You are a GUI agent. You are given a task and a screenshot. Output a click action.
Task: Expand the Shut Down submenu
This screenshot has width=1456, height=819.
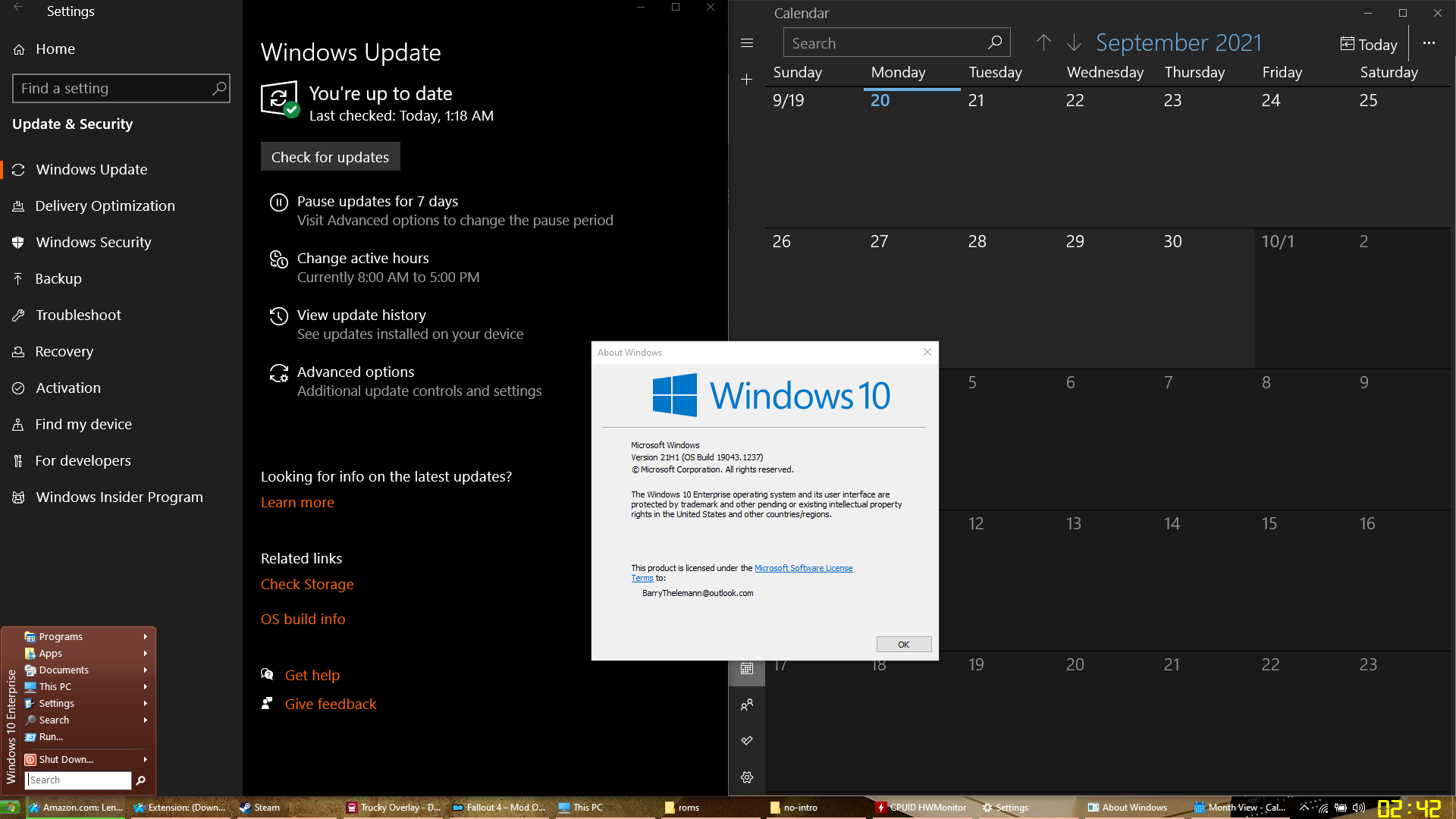[x=145, y=760]
